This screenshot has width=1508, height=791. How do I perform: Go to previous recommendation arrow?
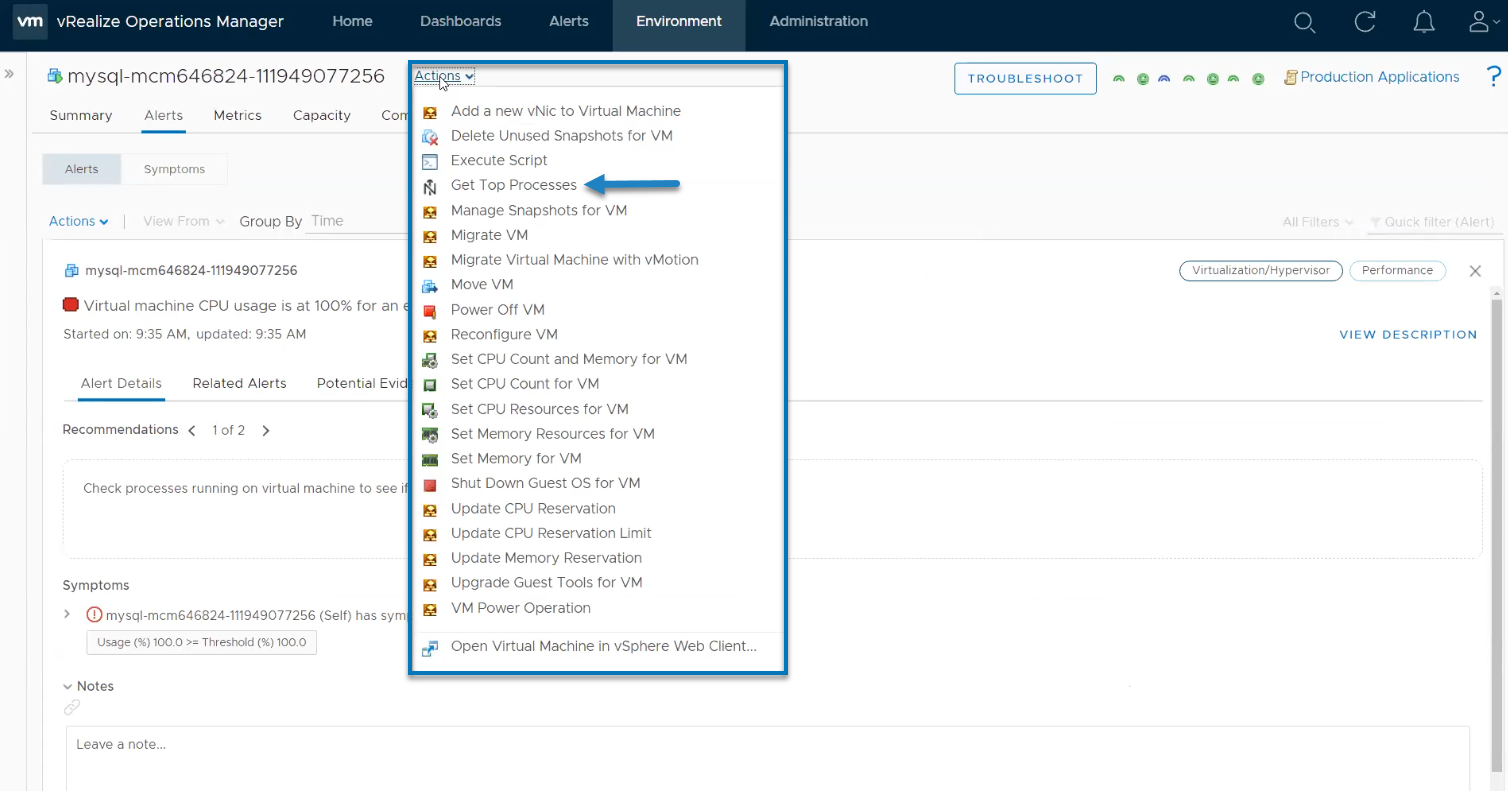tap(192, 430)
